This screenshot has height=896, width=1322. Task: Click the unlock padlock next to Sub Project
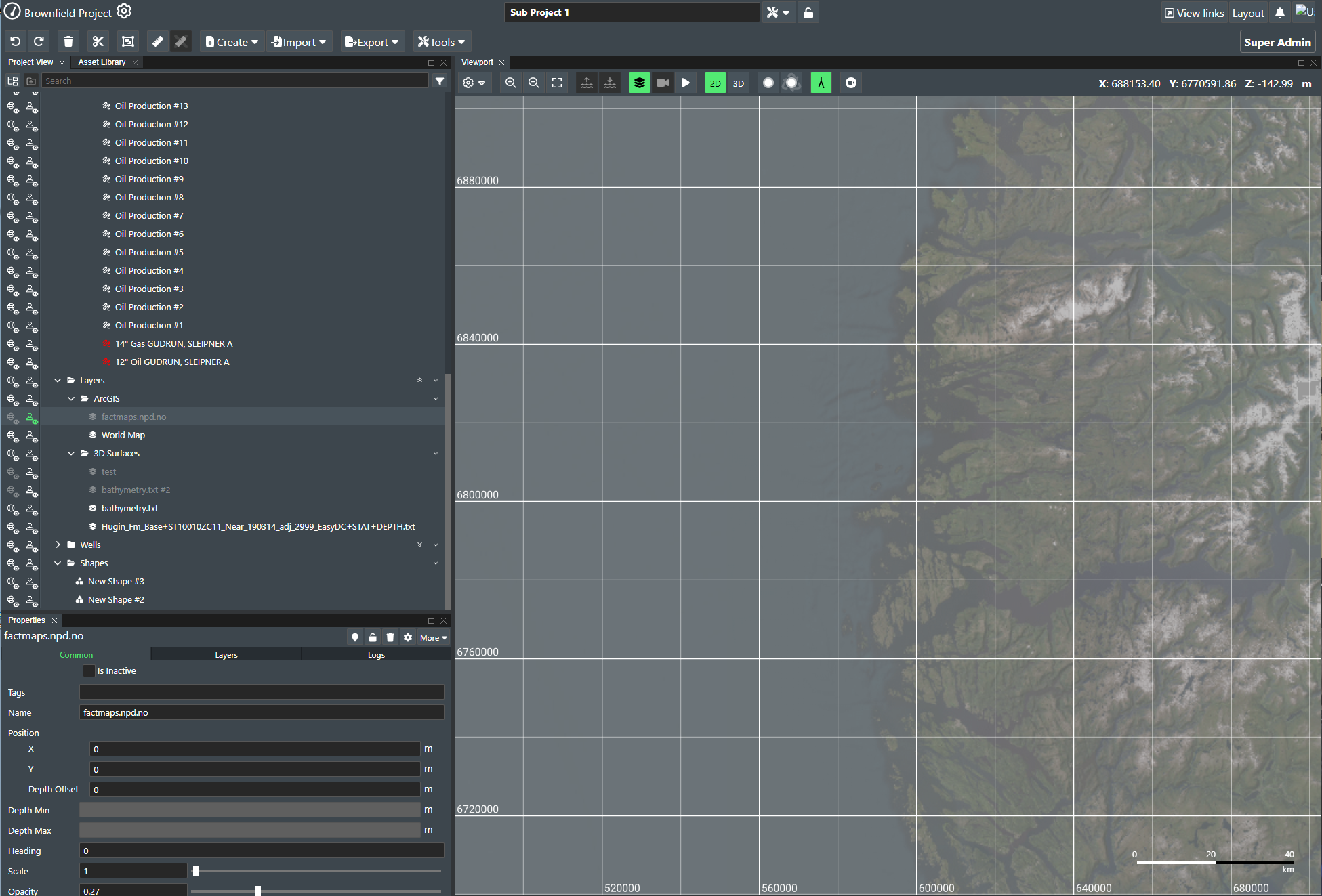(x=808, y=13)
